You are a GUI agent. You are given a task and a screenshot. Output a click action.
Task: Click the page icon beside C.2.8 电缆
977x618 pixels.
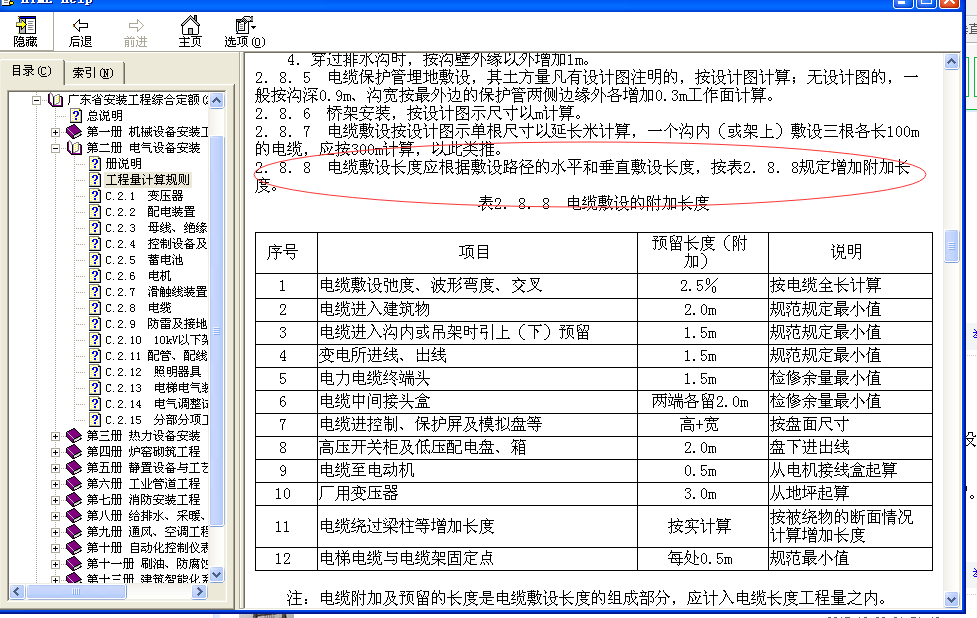pyautogui.click(x=95, y=308)
